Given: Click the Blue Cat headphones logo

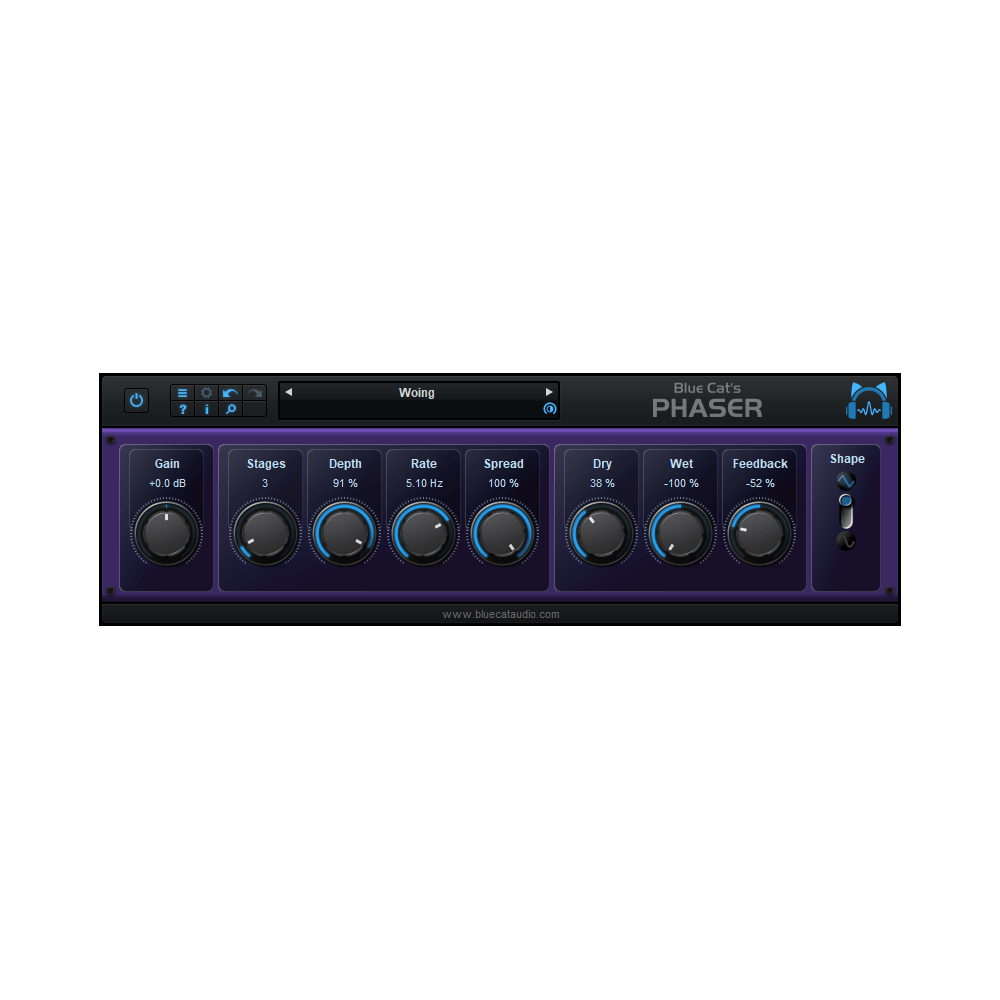Looking at the screenshot, I should (x=866, y=399).
